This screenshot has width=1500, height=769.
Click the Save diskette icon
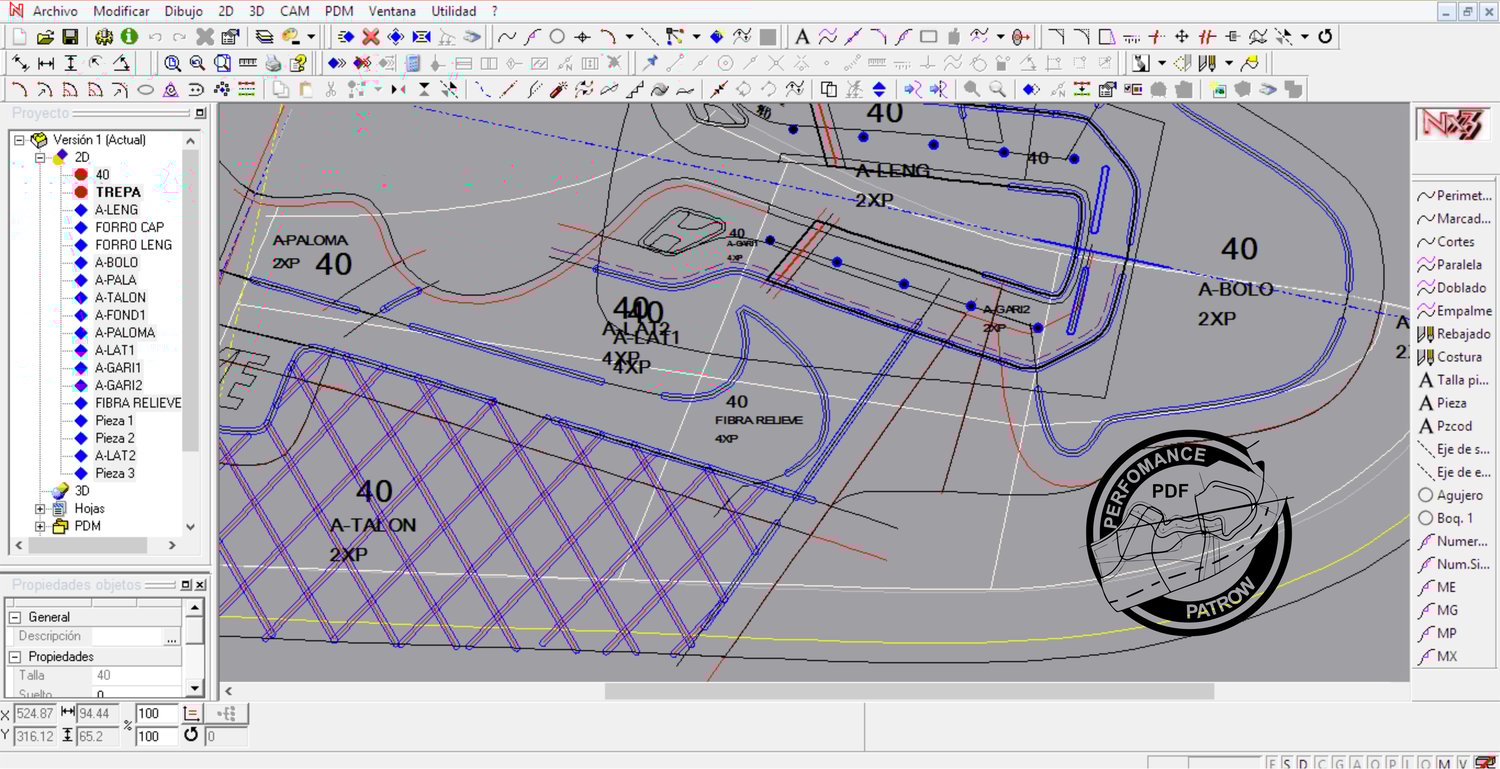tap(70, 37)
